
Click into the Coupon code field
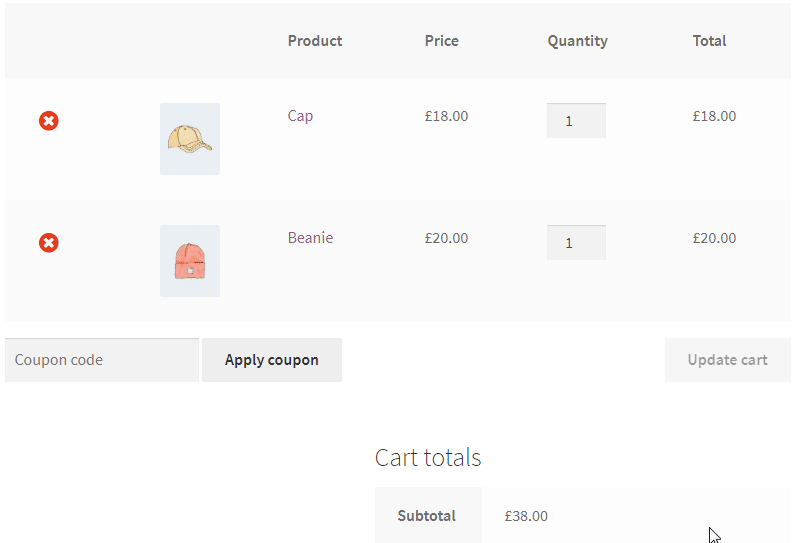pyautogui.click(x=102, y=360)
